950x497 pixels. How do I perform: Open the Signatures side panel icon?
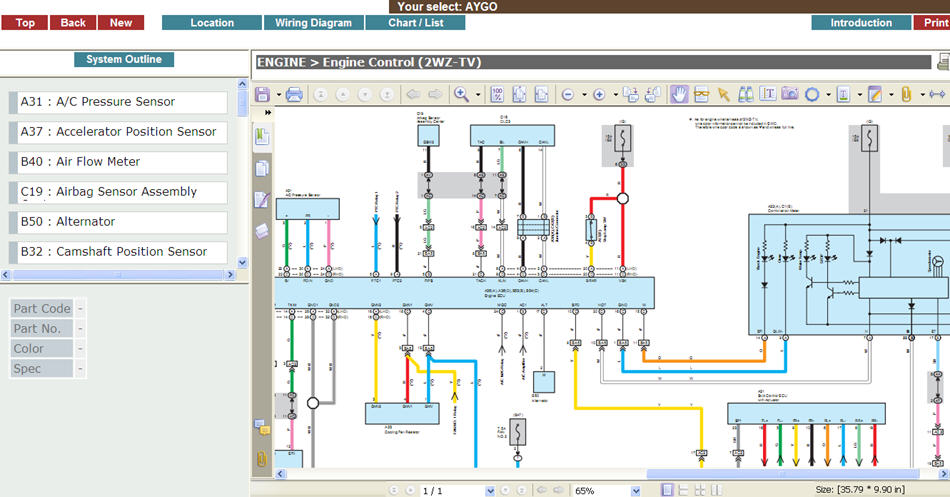click(262, 199)
